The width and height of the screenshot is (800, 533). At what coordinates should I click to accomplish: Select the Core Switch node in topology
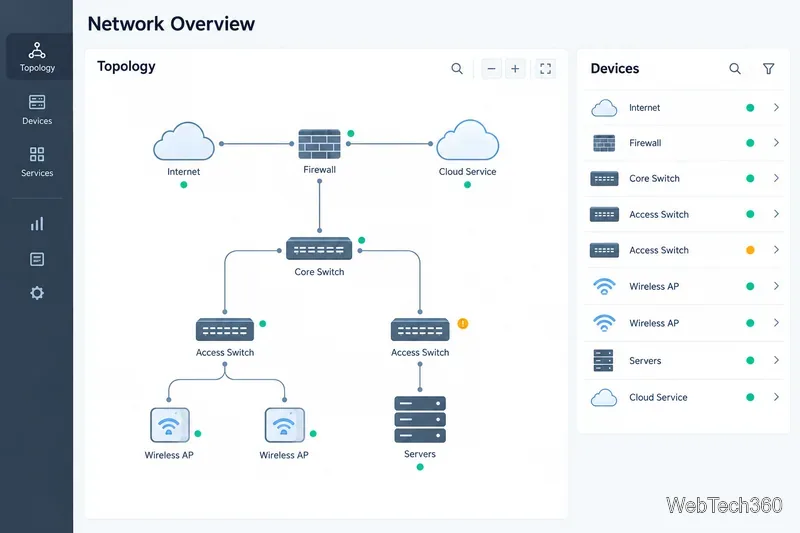click(x=319, y=249)
